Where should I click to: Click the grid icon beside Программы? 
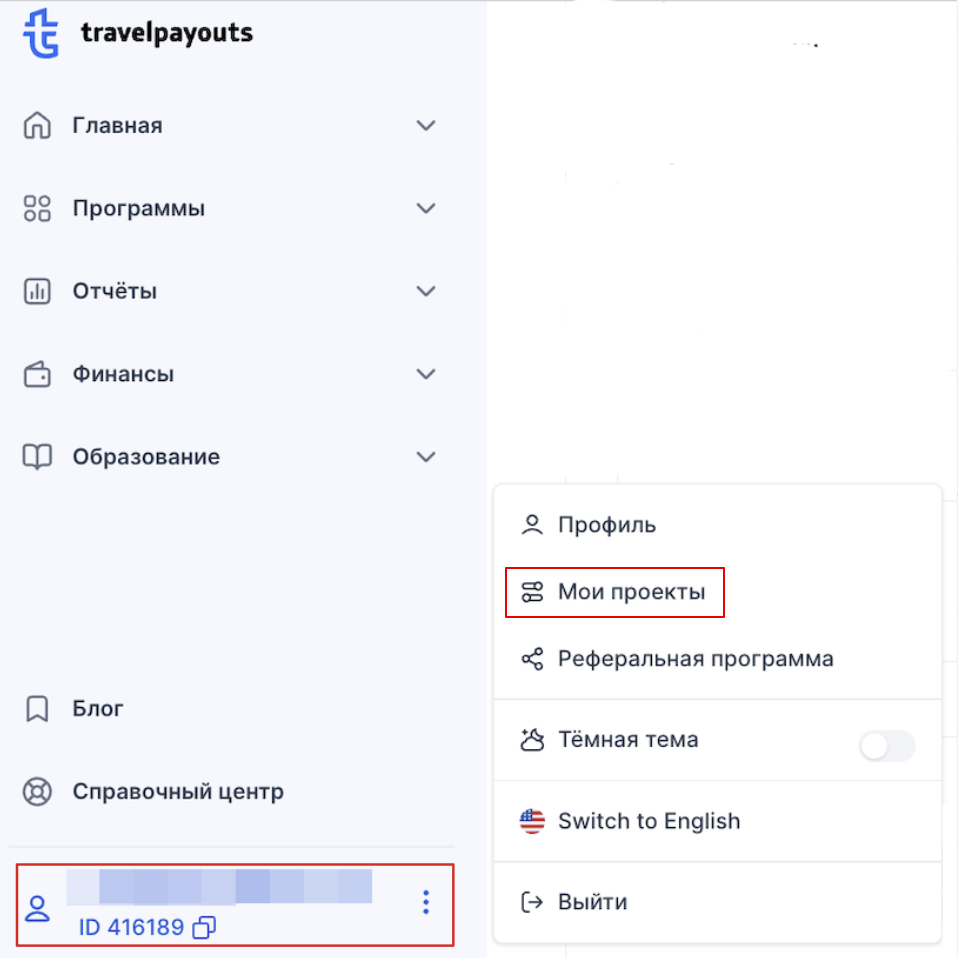tap(37, 208)
